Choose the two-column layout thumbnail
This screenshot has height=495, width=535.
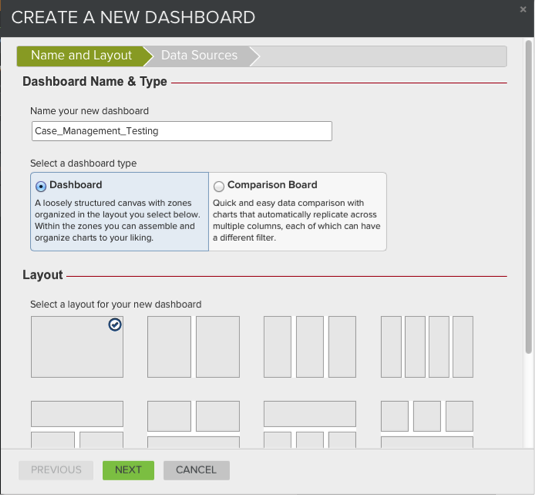(x=193, y=347)
